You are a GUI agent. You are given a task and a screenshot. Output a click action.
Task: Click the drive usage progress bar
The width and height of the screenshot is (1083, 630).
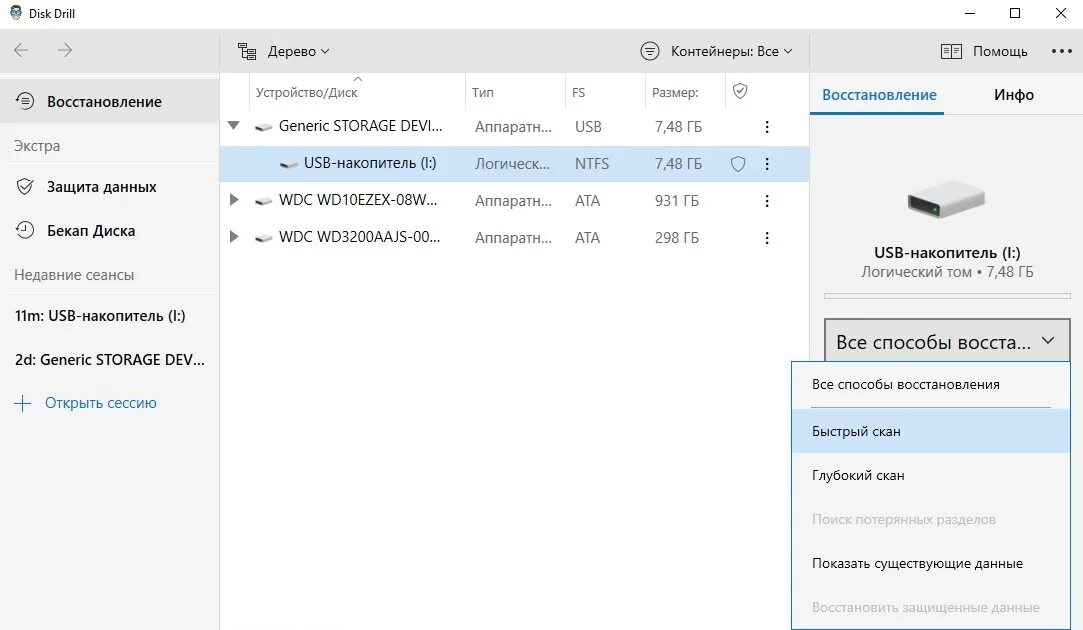pyautogui.click(x=947, y=296)
